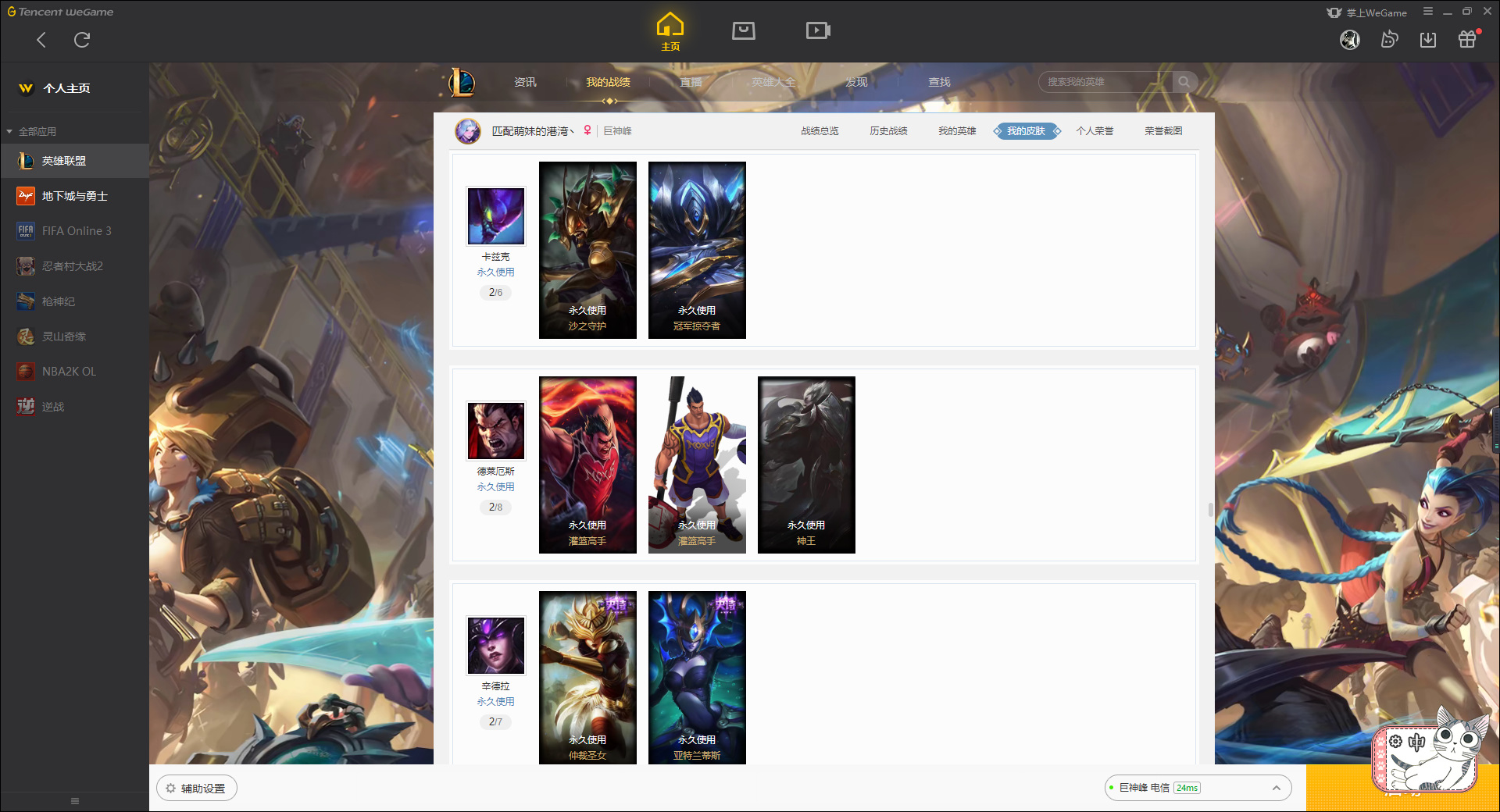This screenshot has width=1500, height=812.
Task: Open the hamburger main menu icon
Action: (x=1428, y=12)
